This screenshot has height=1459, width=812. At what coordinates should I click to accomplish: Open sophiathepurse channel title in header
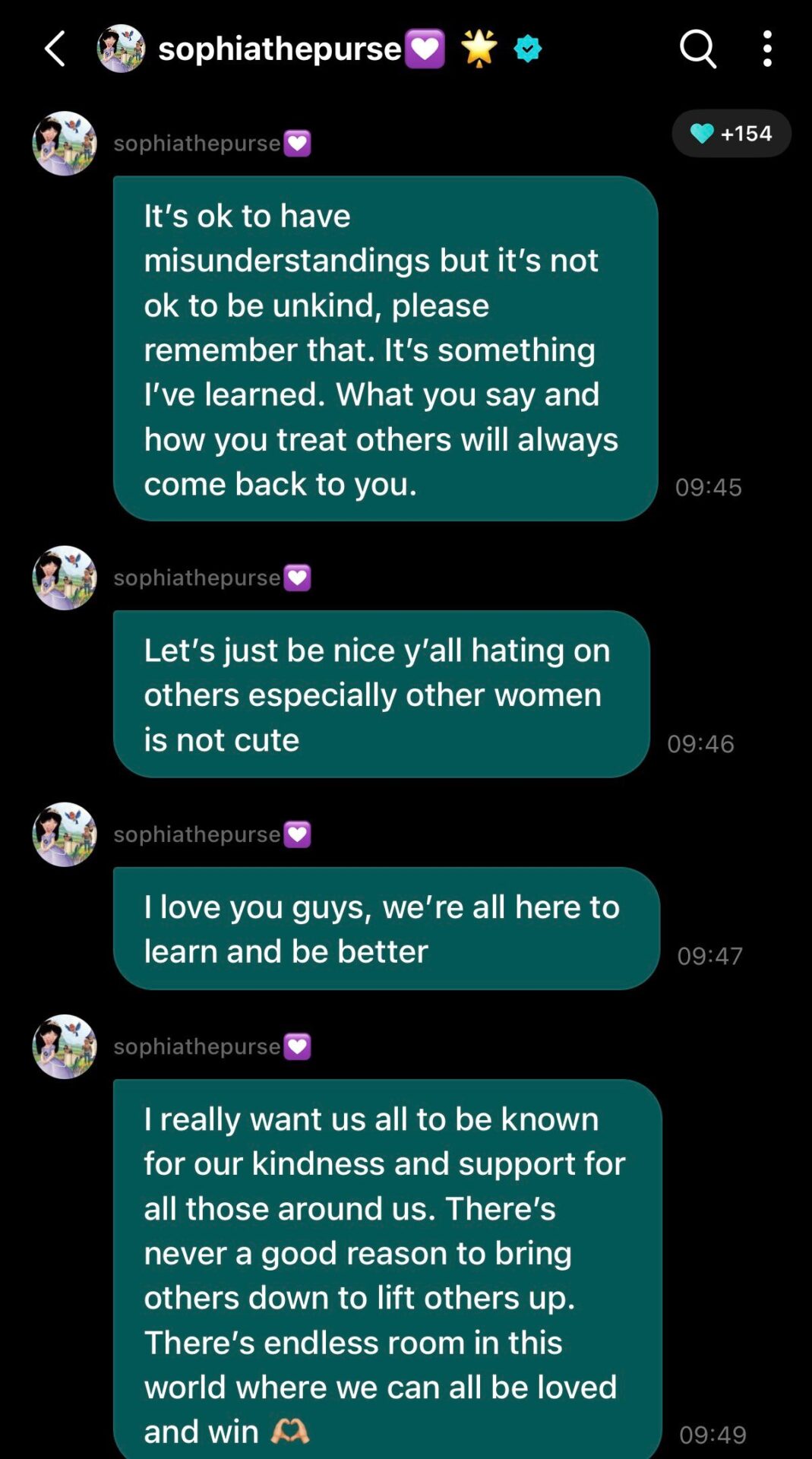[x=280, y=49]
